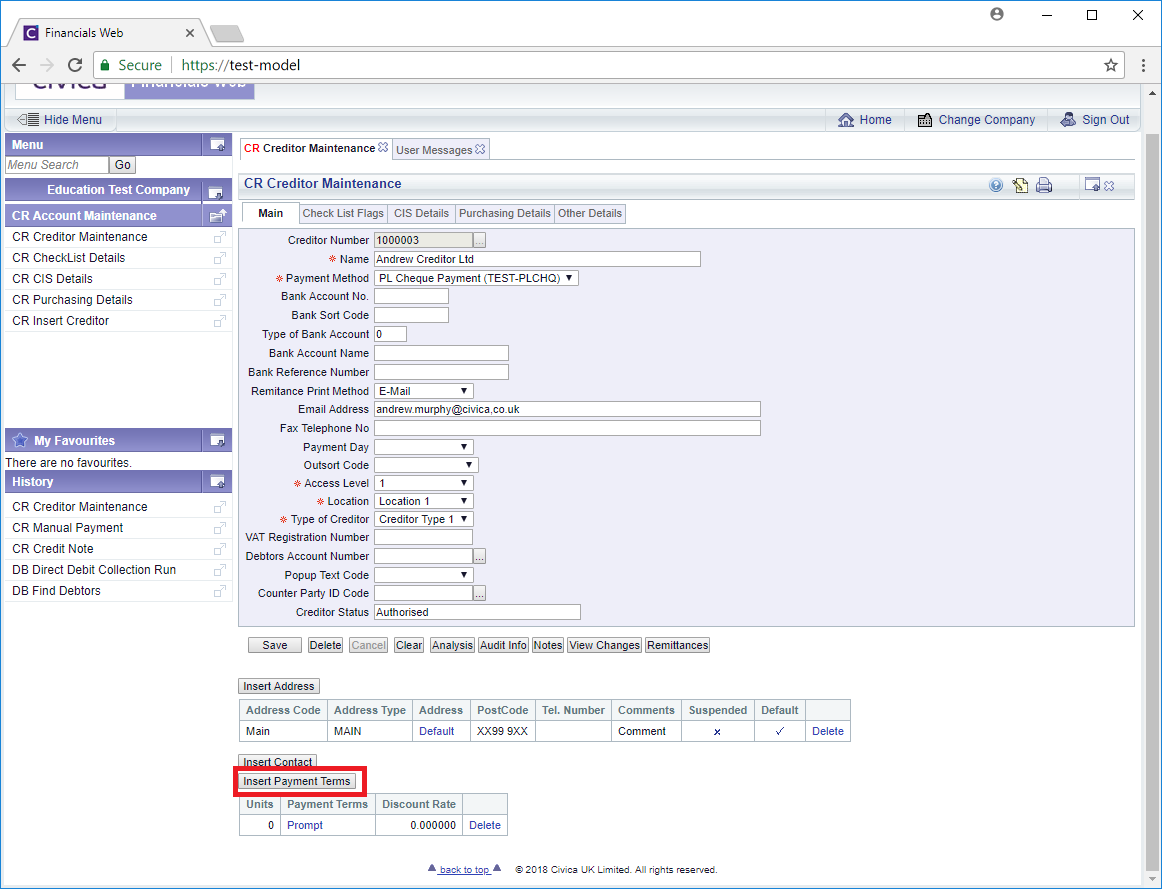Open DB Direct Debit Collection Run history item
This screenshot has width=1162, height=889.
(94, 570)
